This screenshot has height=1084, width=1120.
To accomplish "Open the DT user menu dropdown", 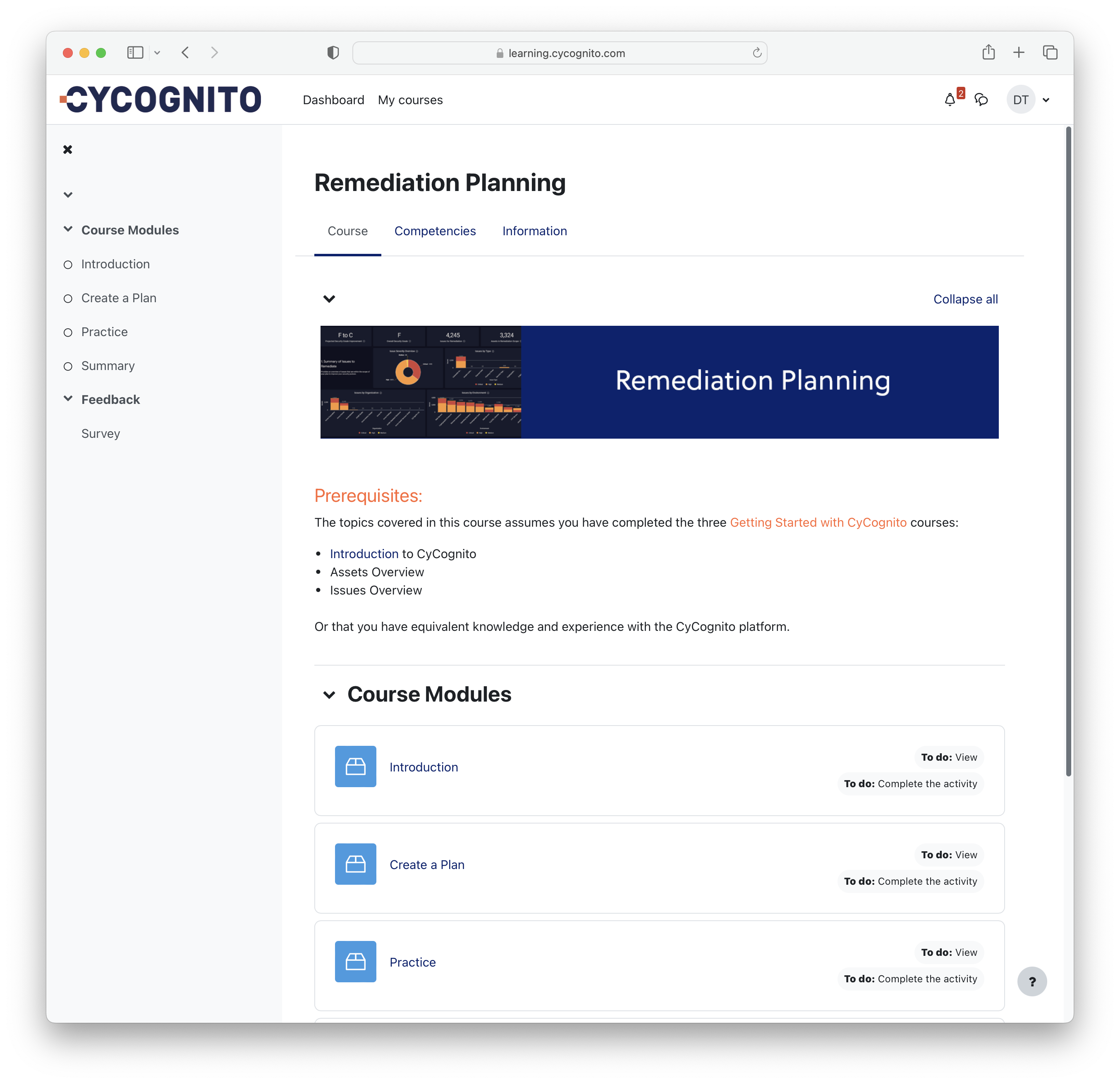I will tap(1029, 100).
